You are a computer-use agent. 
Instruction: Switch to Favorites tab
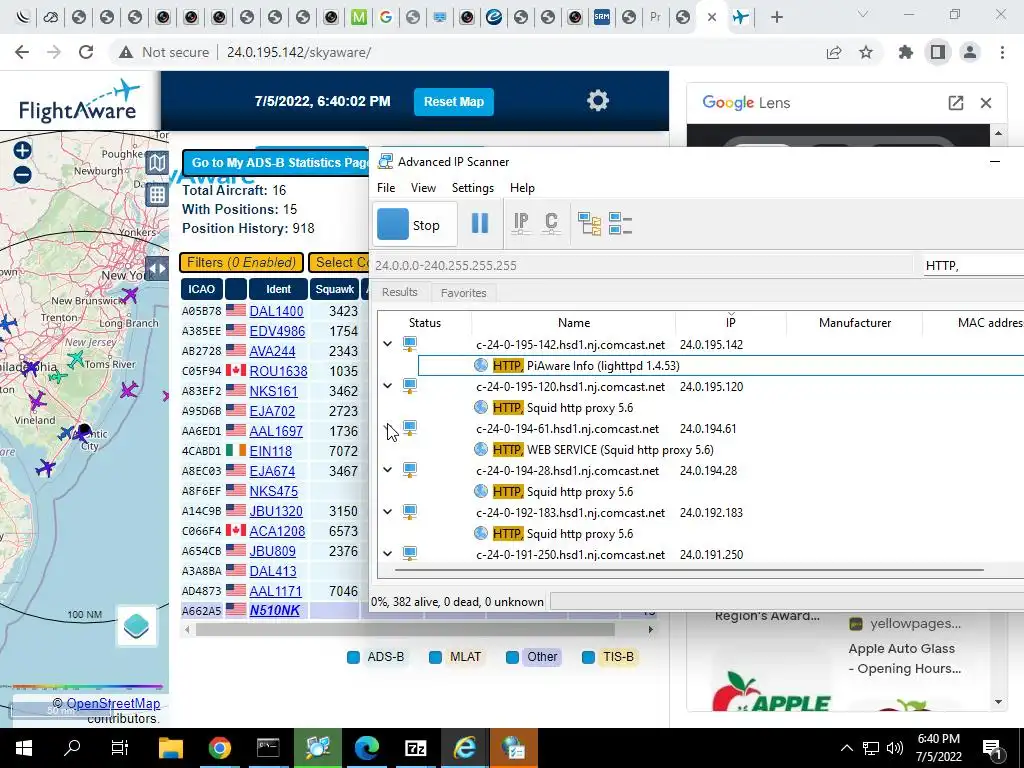[464, 293]
